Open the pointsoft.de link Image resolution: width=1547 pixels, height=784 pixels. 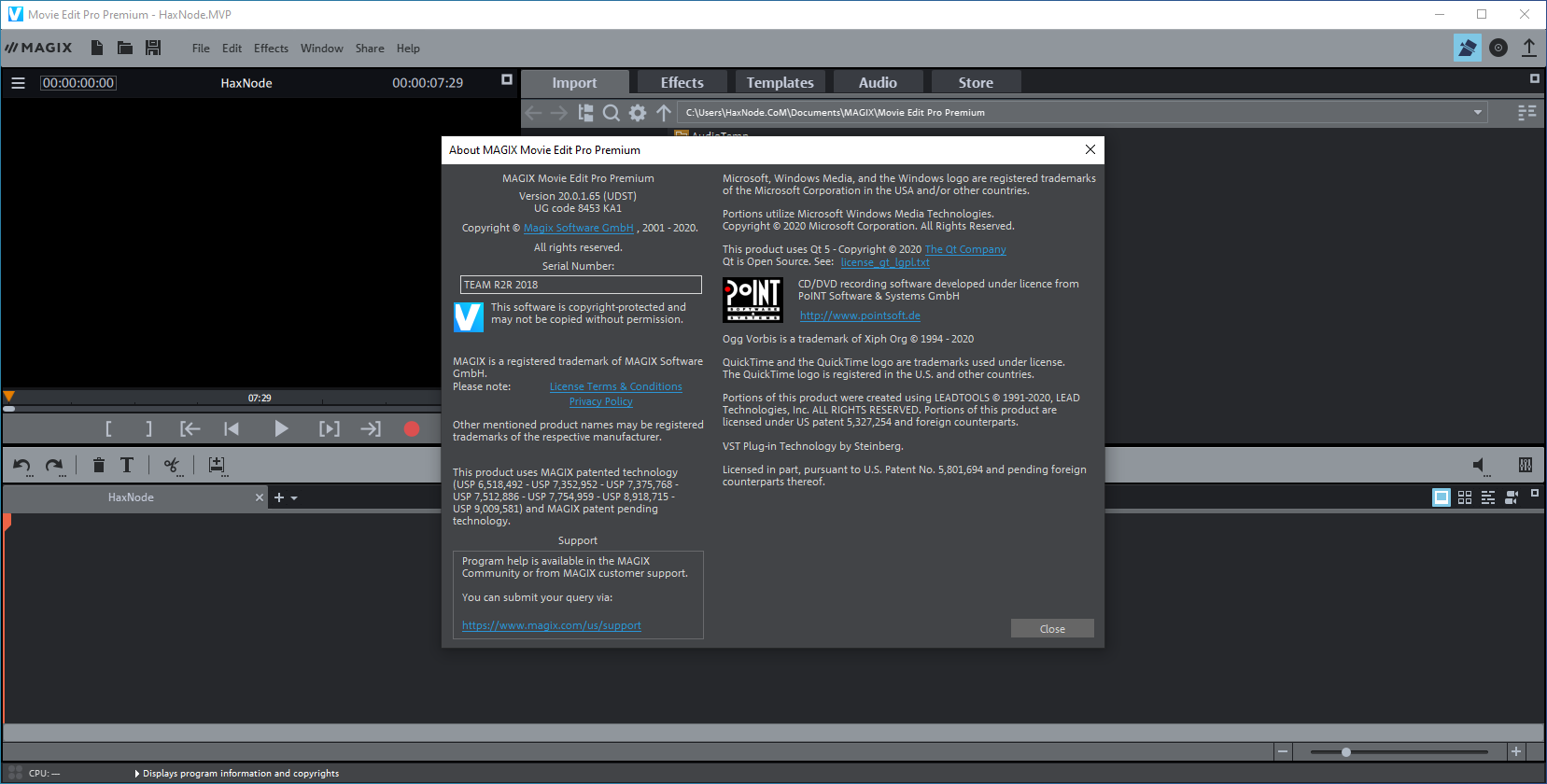tap(860, 315)
